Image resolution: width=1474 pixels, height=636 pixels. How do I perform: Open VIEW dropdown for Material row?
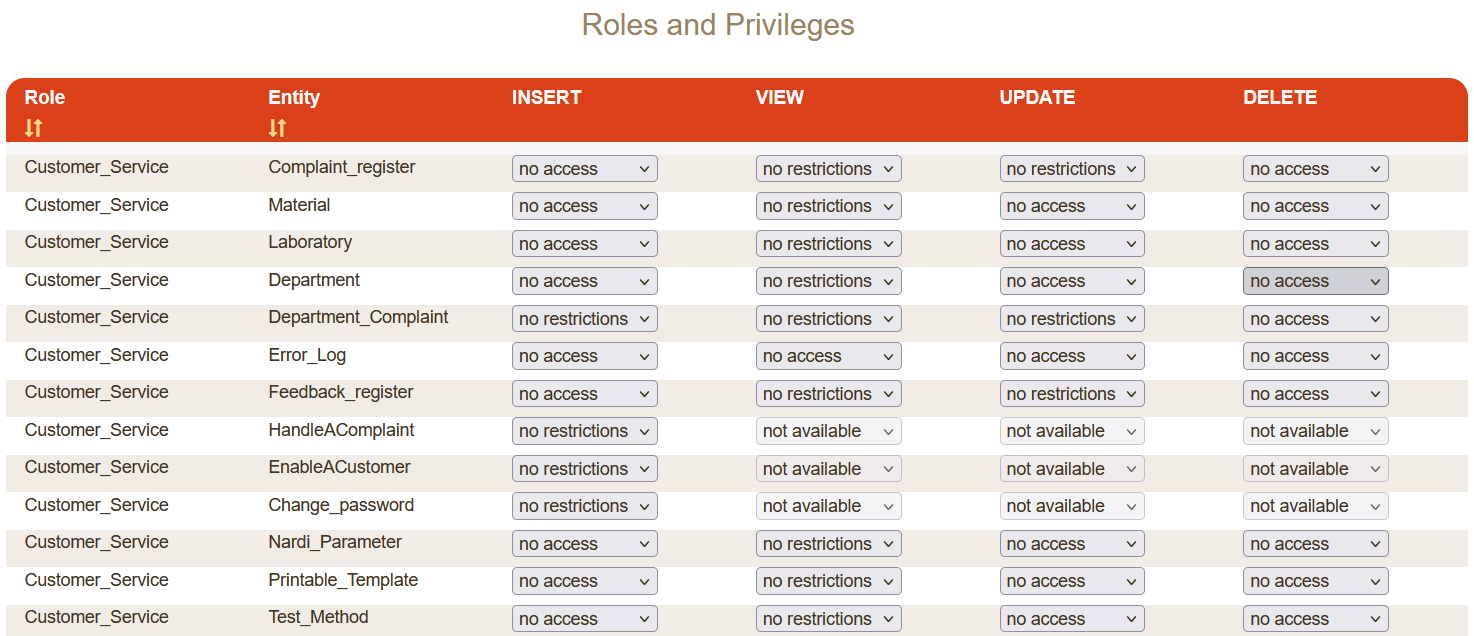coord(829,206)
